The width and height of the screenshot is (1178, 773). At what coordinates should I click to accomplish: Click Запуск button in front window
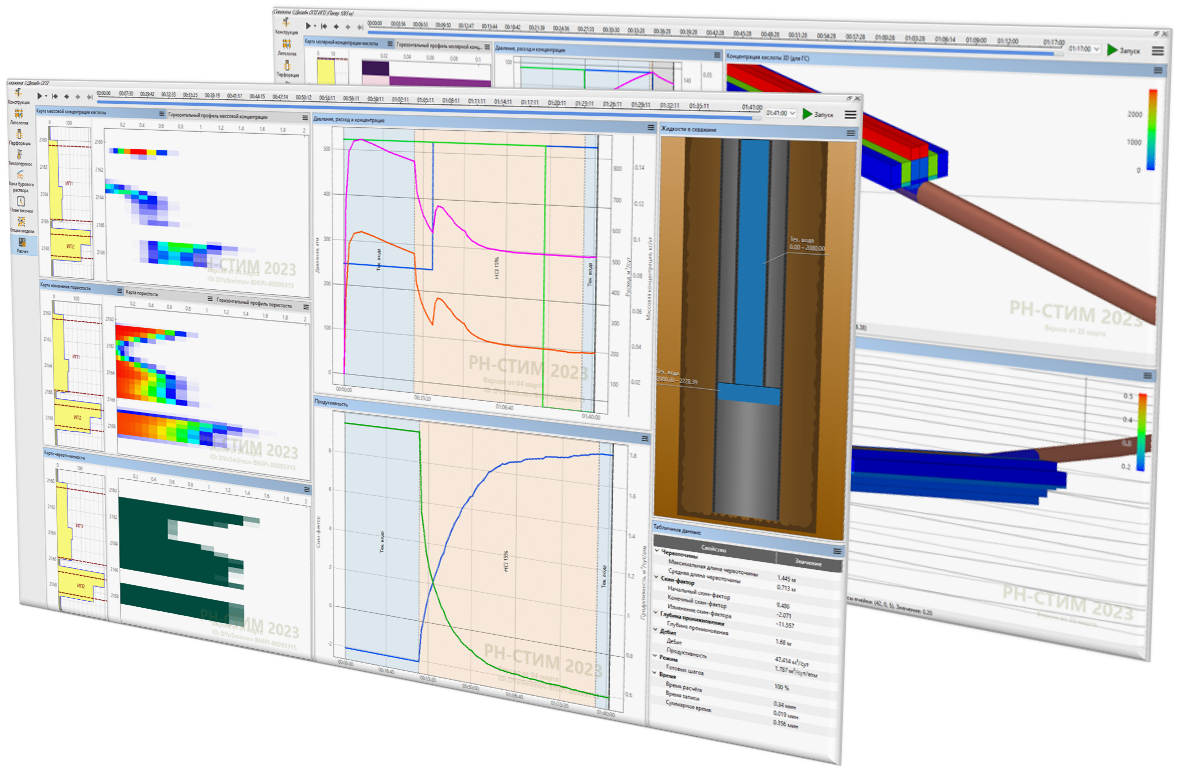point(818,114)
